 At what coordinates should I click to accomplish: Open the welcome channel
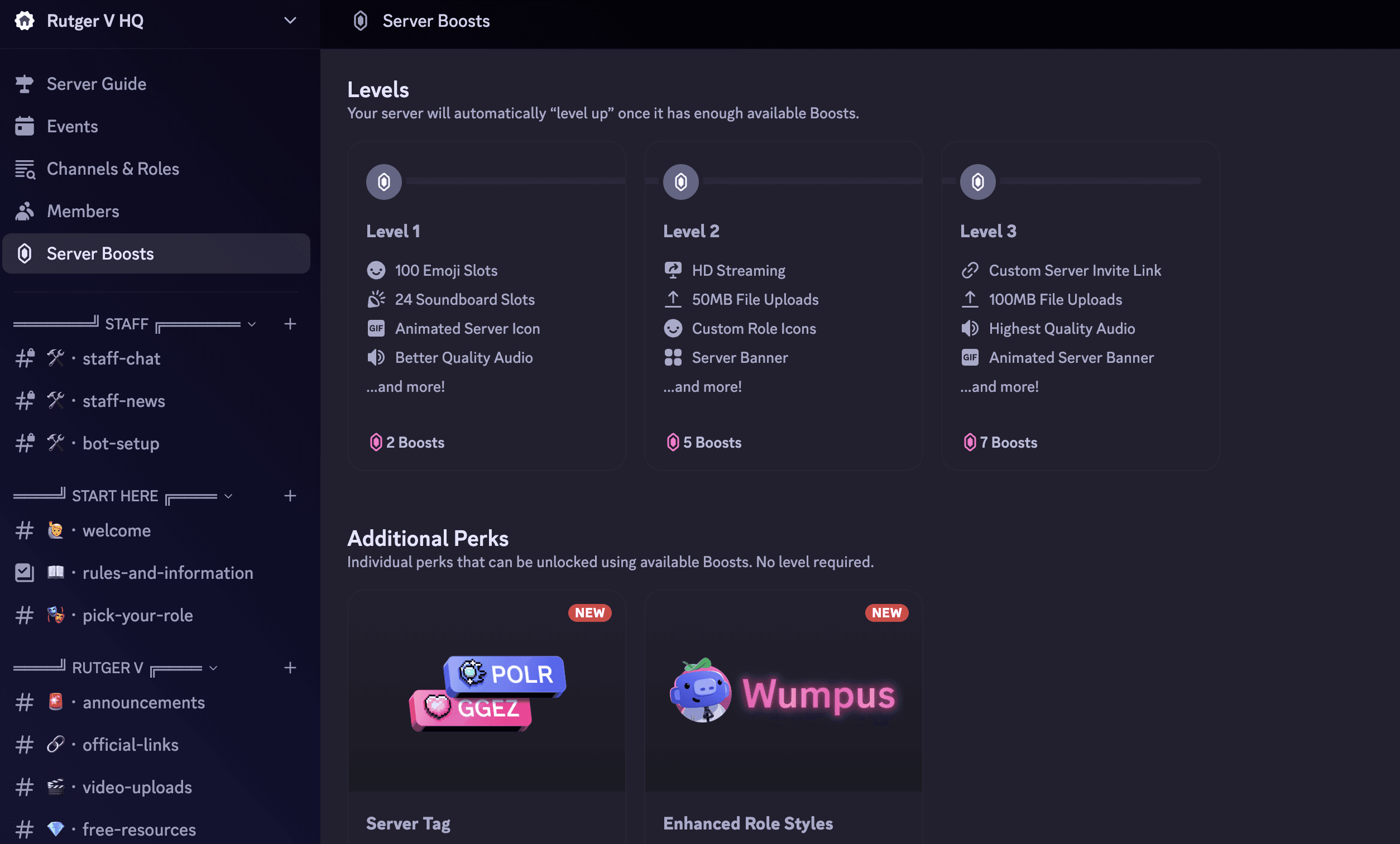pyautogui.click(x=156, y=530)
